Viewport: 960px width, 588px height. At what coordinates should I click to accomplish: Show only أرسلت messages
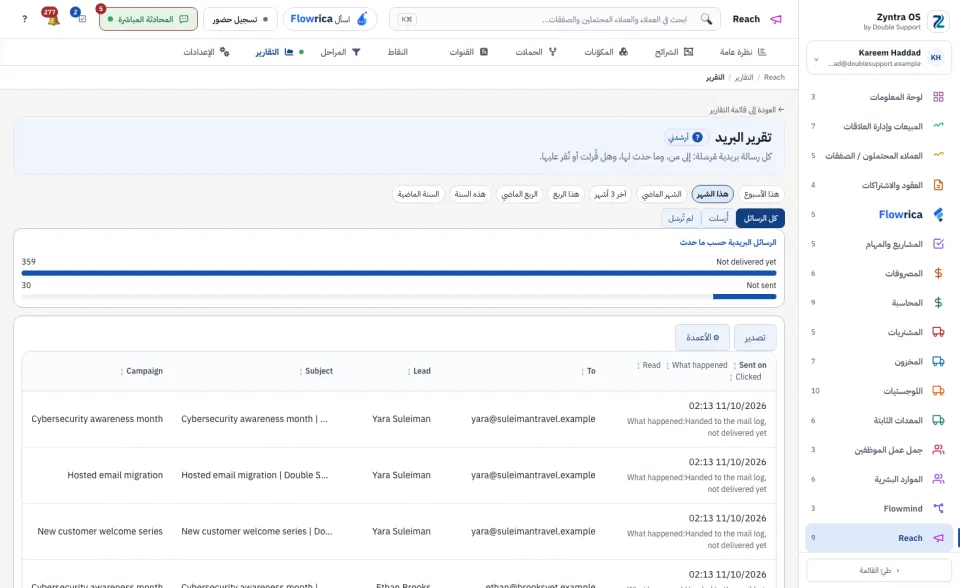click(x=718, y=218)
